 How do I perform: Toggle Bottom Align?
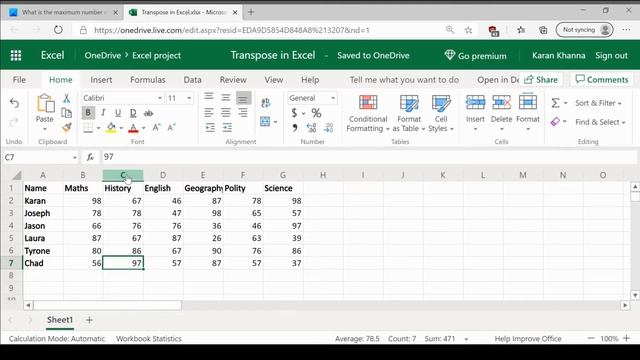coord(243,98)
